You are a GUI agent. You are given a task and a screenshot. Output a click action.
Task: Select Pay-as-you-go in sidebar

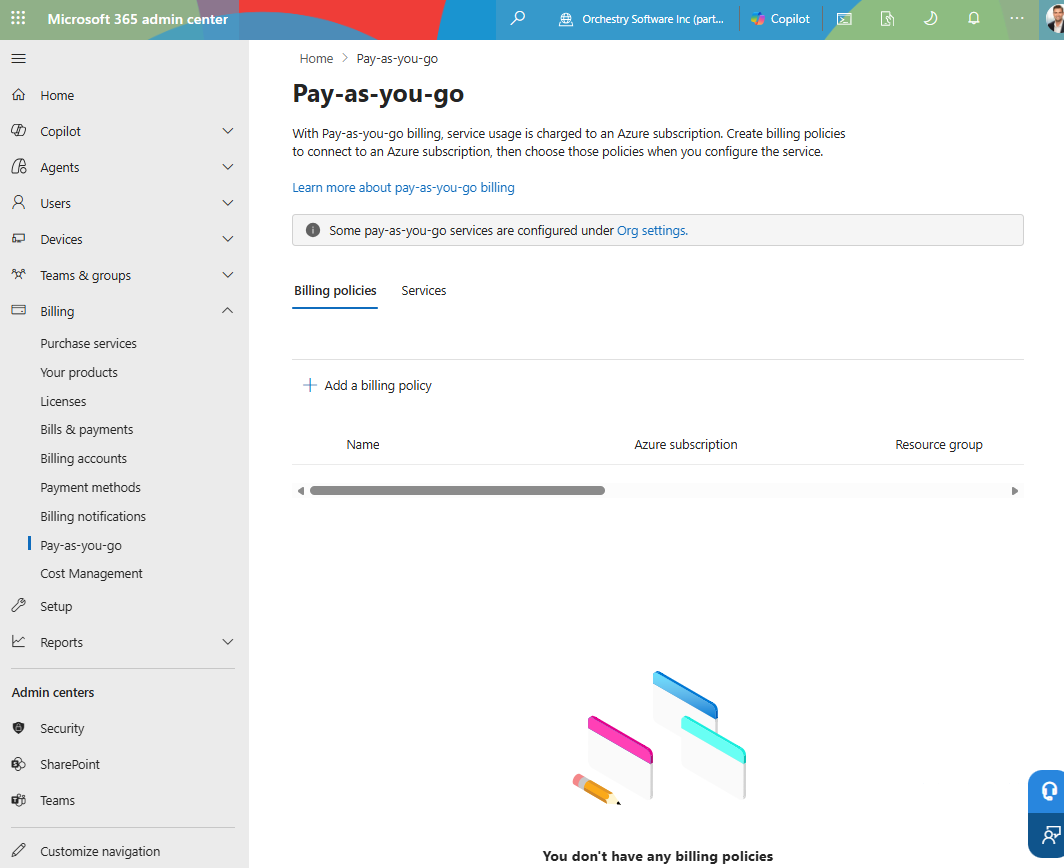81,546
